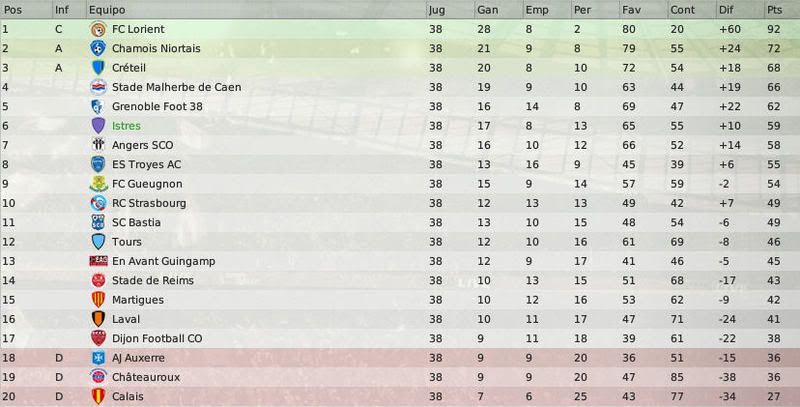Click the Angers SCO club logo
800x407 pixels.
coord(98,145)
